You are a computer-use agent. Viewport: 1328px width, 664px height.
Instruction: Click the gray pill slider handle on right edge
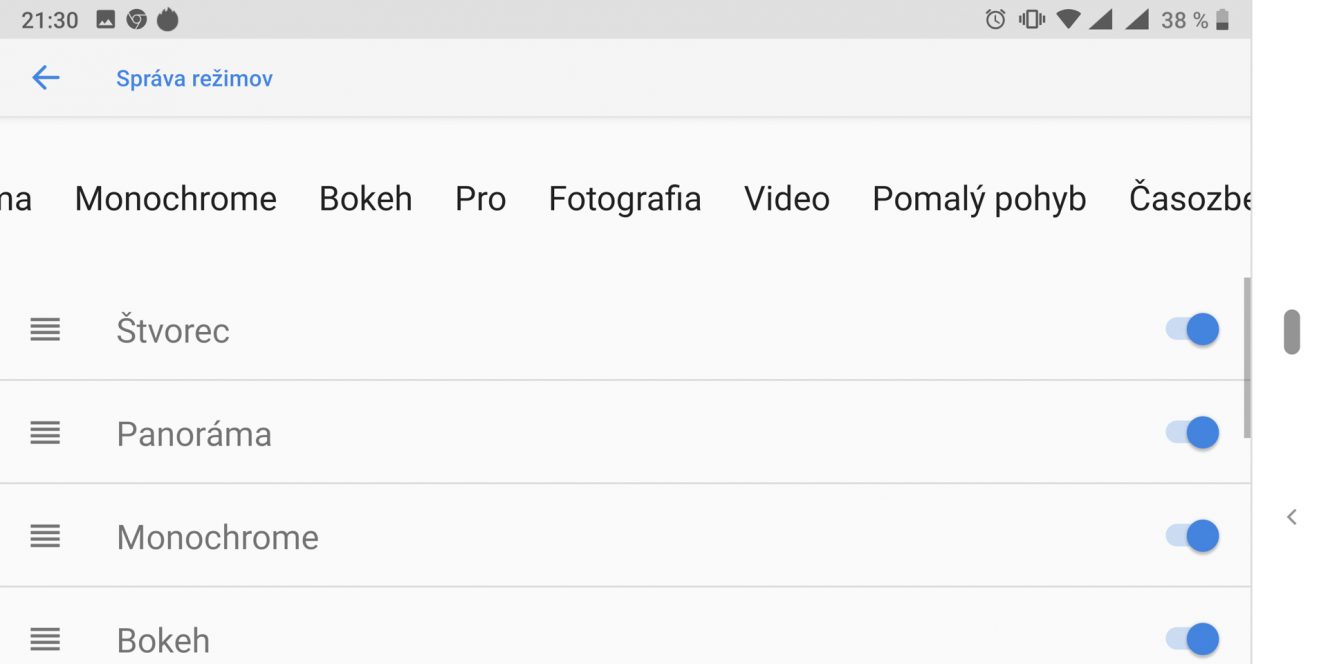point(1292,332)
